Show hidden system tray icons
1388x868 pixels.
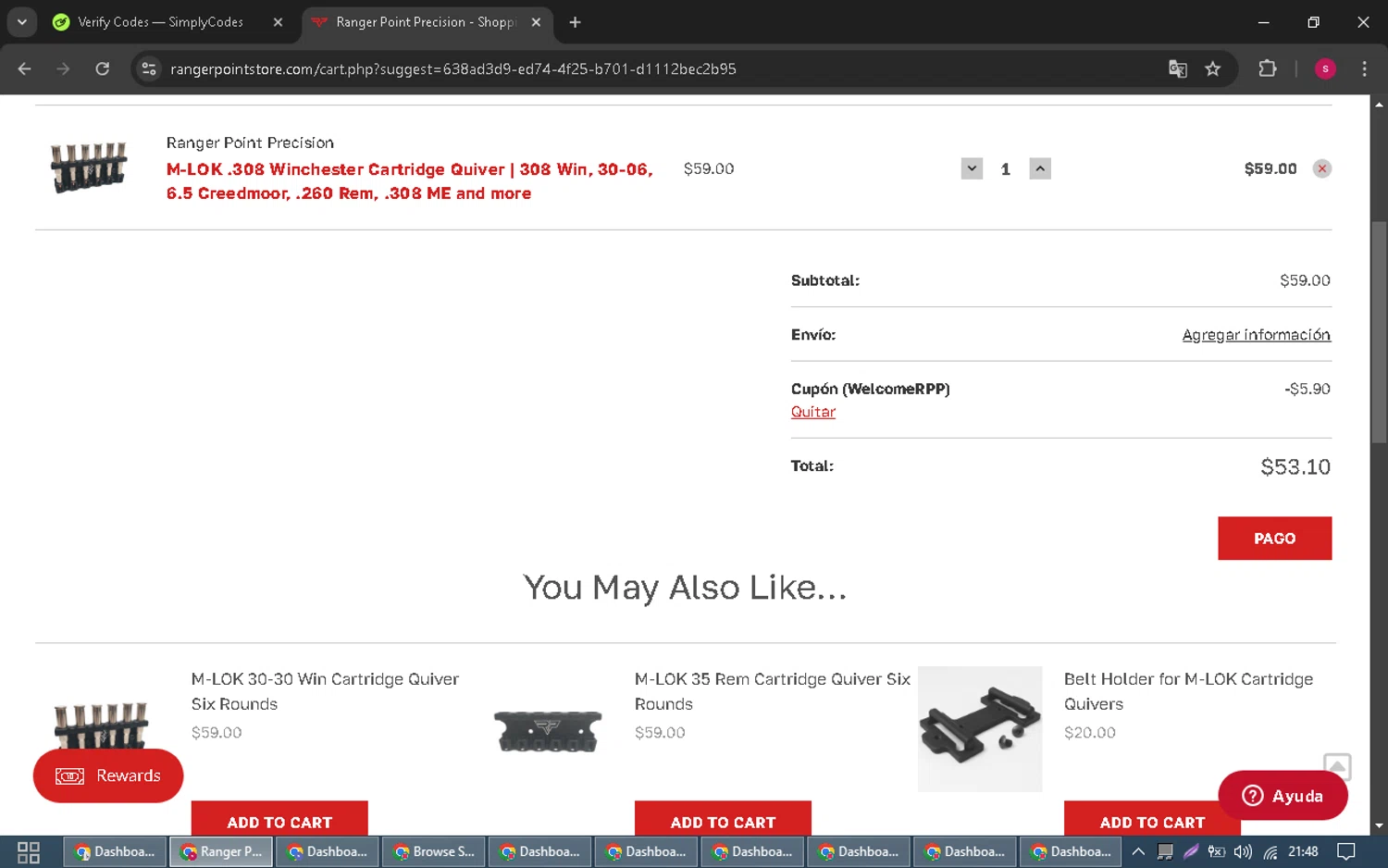point(1138,852)
